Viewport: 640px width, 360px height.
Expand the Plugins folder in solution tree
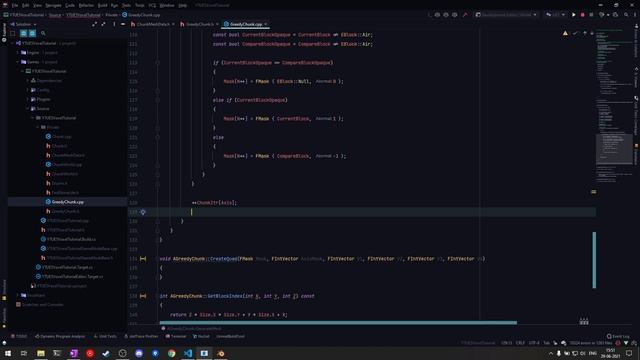28,99
